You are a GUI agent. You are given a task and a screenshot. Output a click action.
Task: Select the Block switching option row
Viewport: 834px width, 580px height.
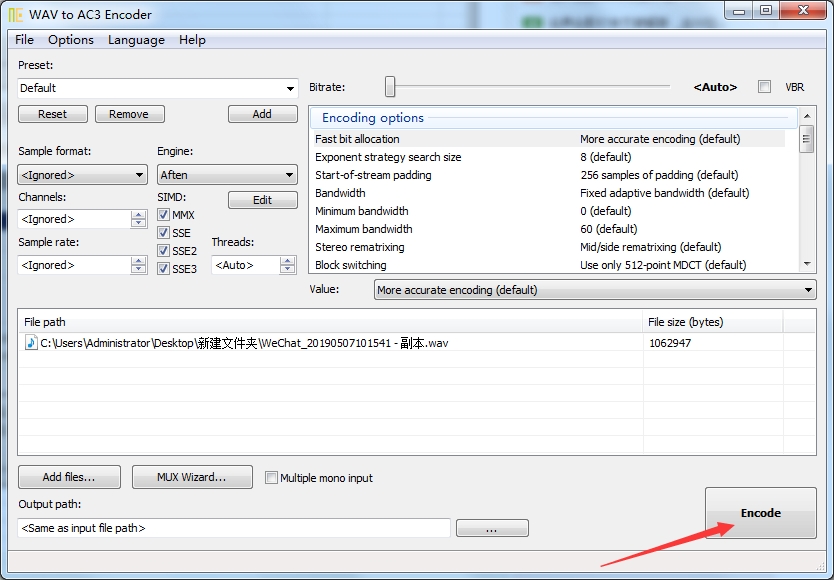tap(549, 265)
